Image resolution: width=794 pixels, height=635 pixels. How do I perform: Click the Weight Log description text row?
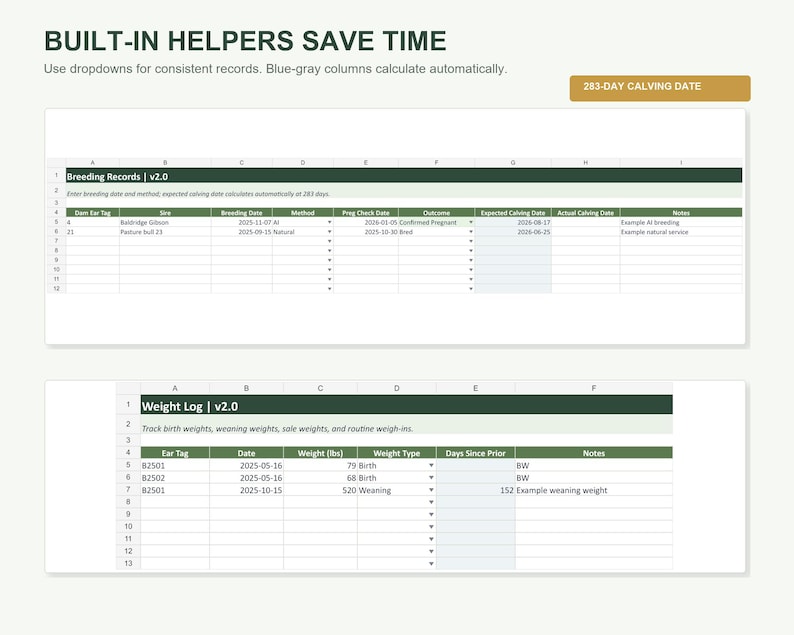click(407, 425)
